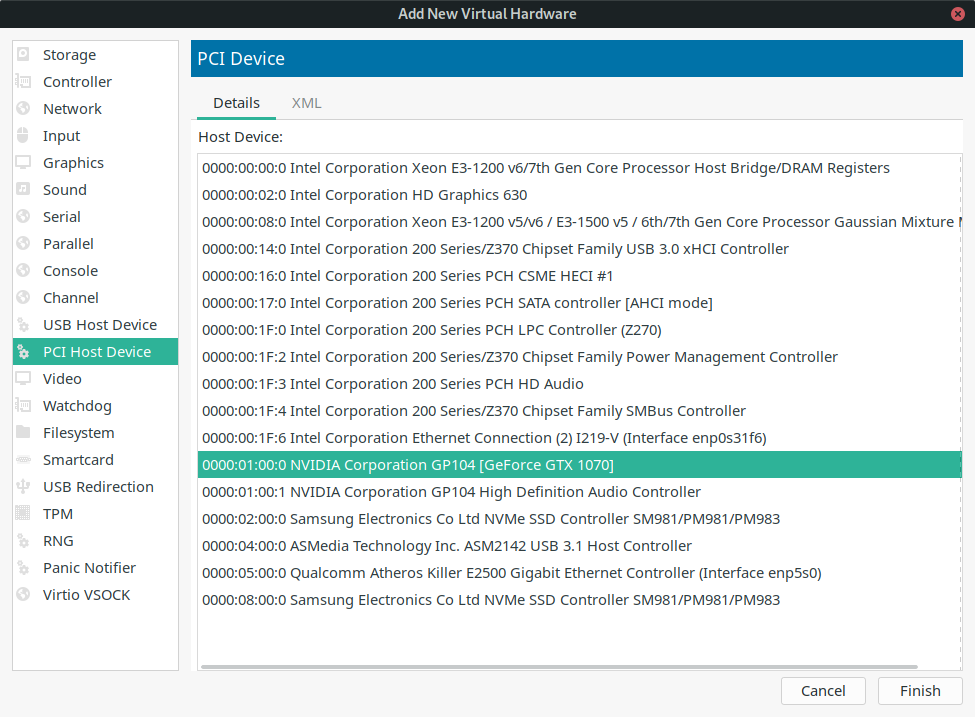Select ASMedia ASM2142 USB 3.1 Host Controller
The height and width of the screenshot is (717, 975).
(x=579, y=546)
